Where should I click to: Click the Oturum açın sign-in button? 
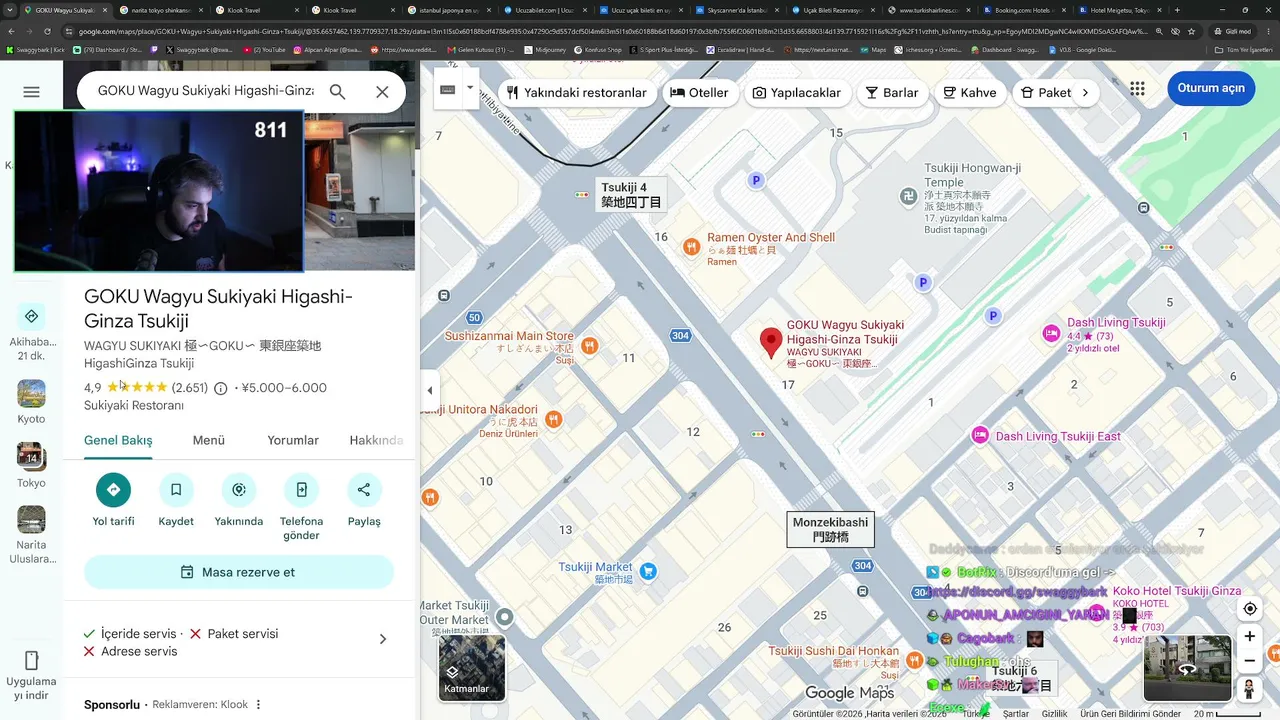[x=1211, y=88]
